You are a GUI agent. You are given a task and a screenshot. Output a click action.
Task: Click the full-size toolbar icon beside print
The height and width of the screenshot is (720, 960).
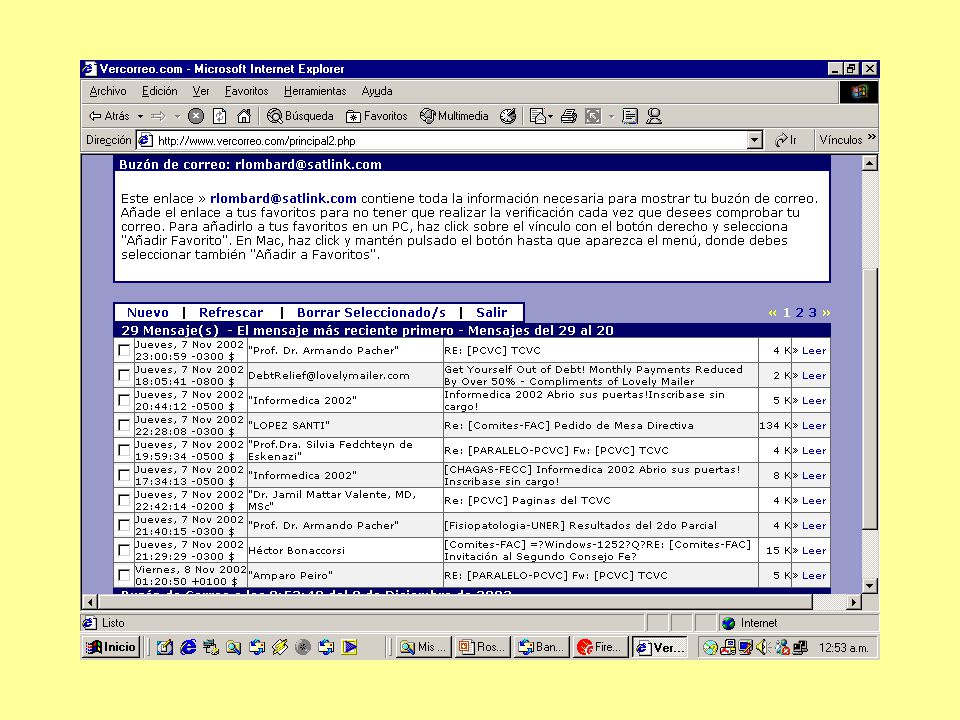[x=593, y=116]
